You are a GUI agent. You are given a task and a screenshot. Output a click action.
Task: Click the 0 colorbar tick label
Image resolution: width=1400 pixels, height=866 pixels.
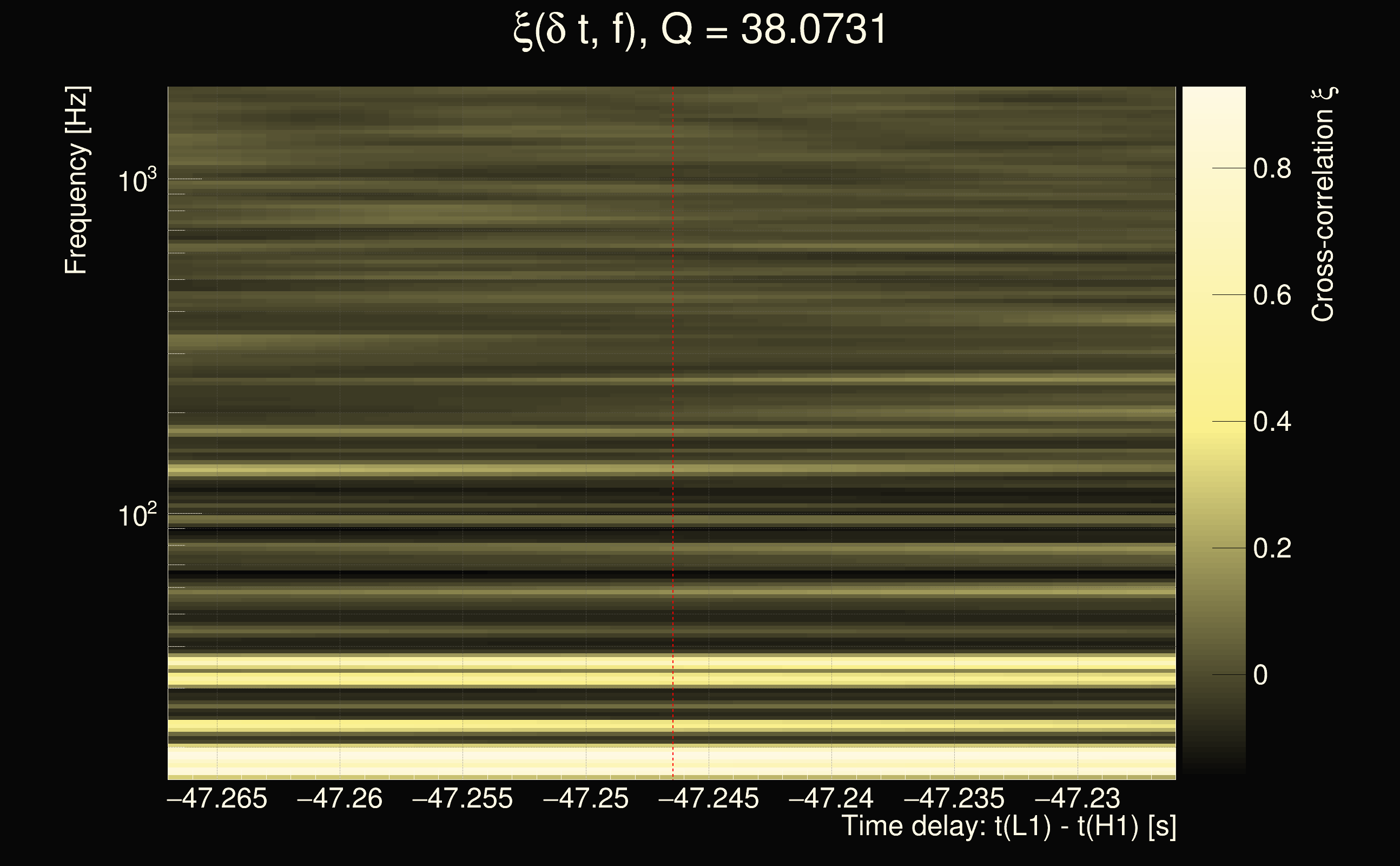point(1260,675)
